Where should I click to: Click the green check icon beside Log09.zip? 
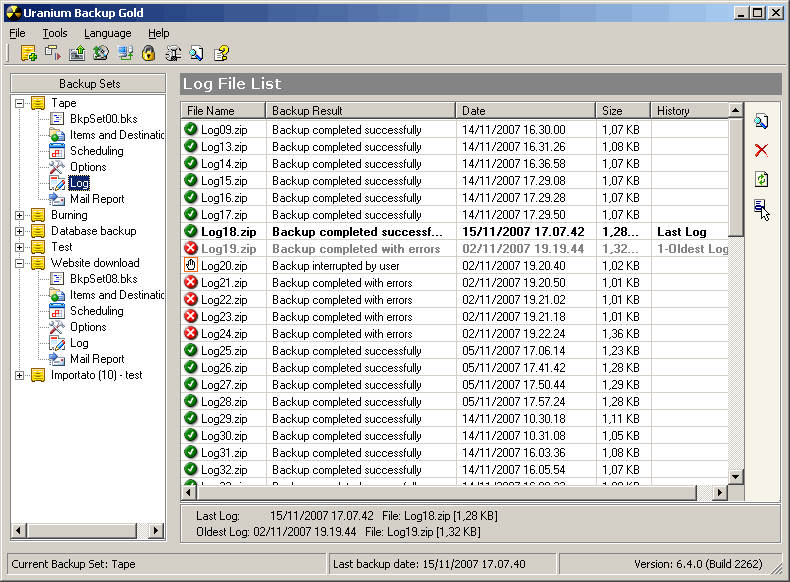coord(190,129)
